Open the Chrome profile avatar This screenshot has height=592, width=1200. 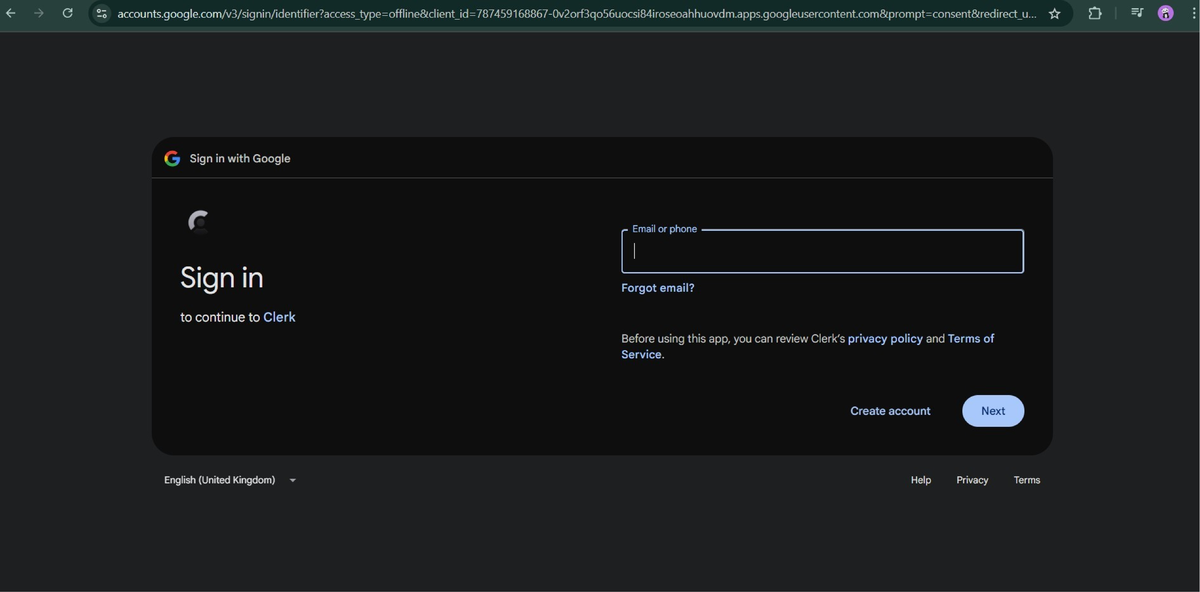point(1165,13)
